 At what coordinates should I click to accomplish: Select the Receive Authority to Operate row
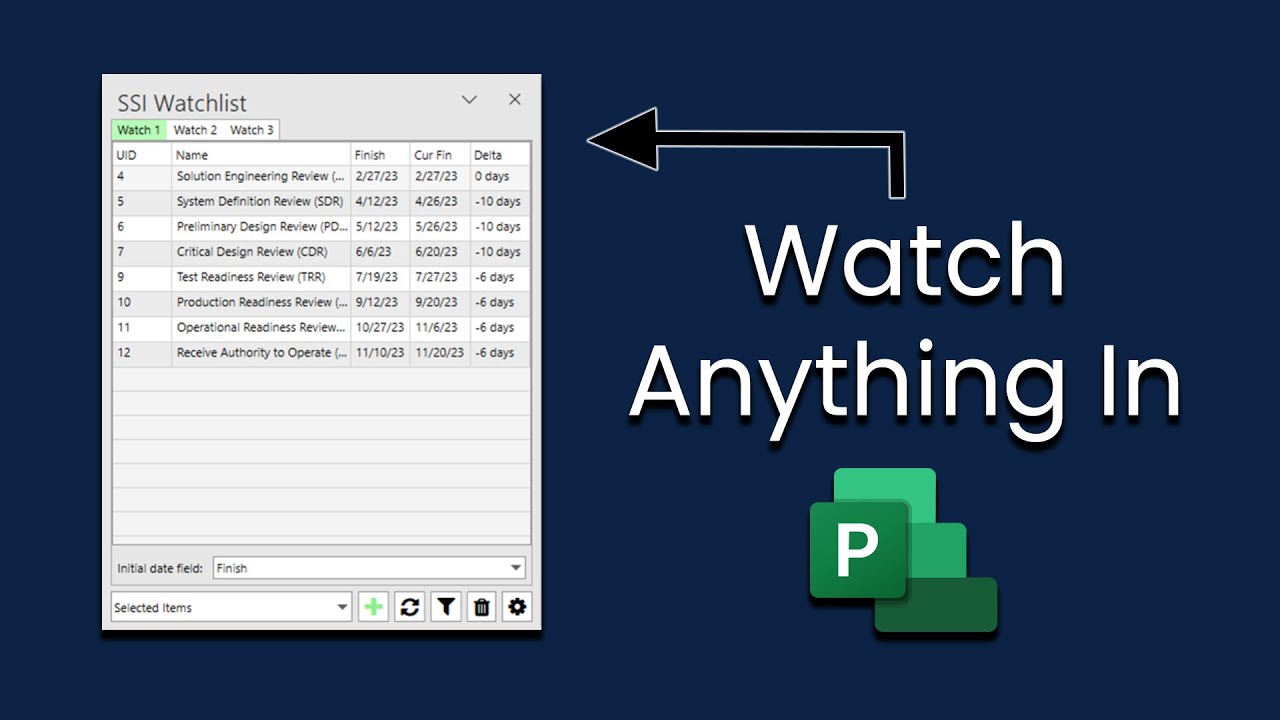coord(321,353)
